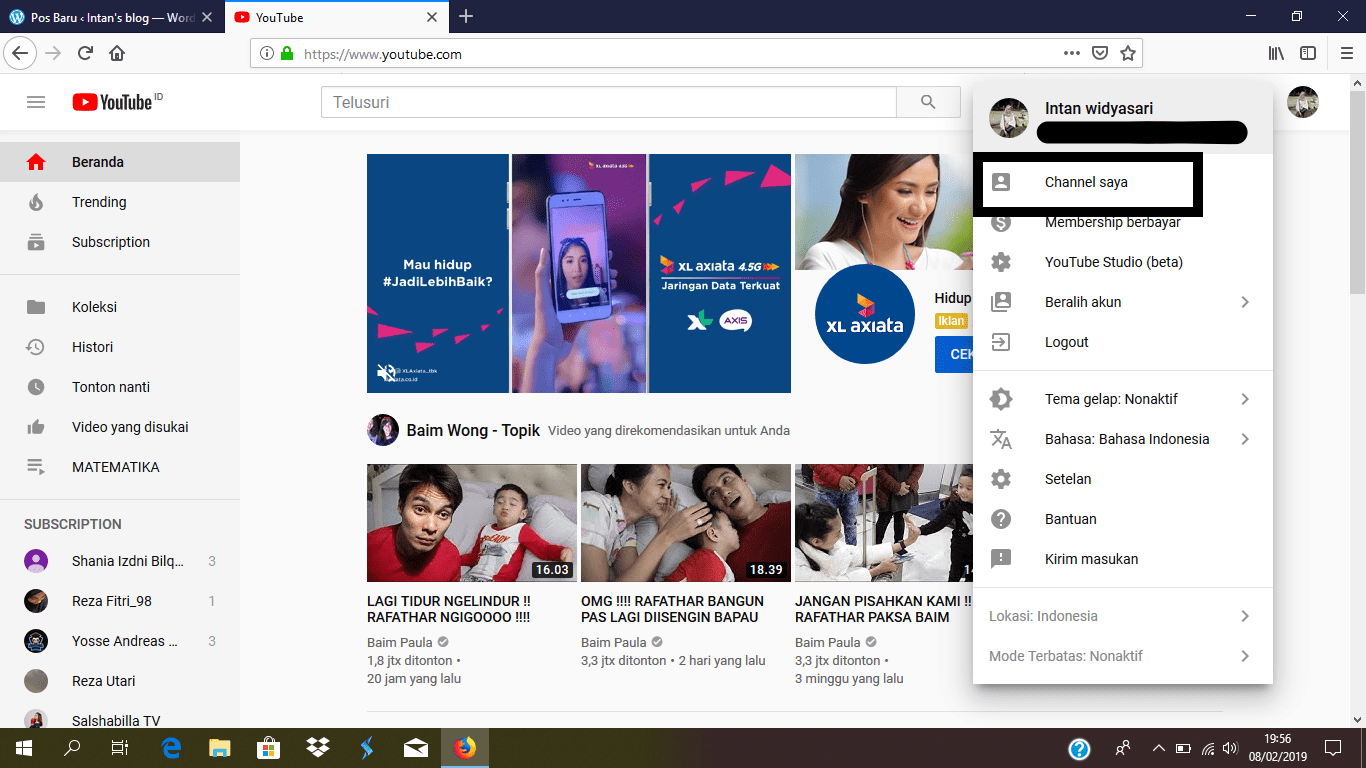Open the Mail app from taskbar
This screenshot has width=1366, height=768.
(416, 748)
